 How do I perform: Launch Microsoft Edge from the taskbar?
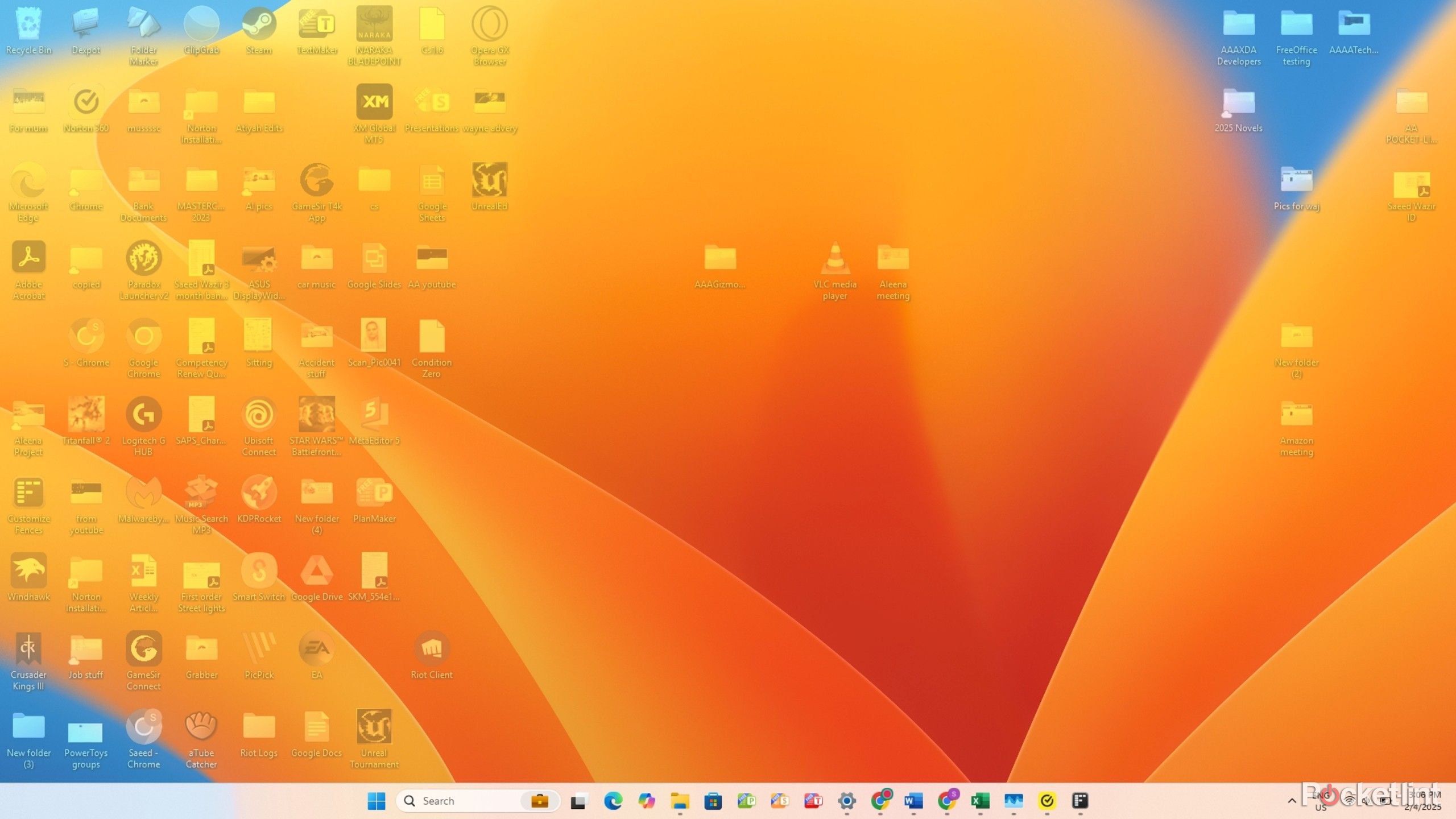point(613,801)
